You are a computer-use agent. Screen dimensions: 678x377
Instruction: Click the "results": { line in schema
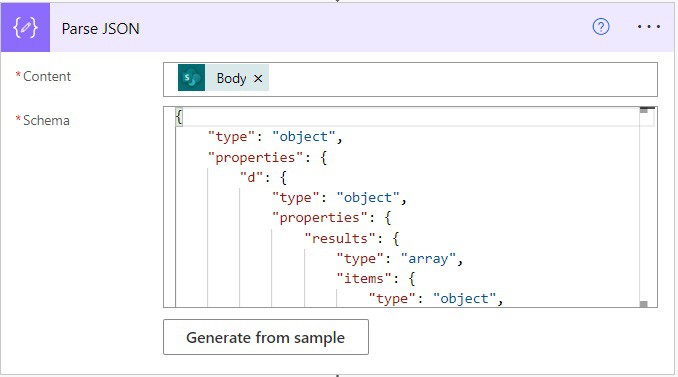(352, 238)
